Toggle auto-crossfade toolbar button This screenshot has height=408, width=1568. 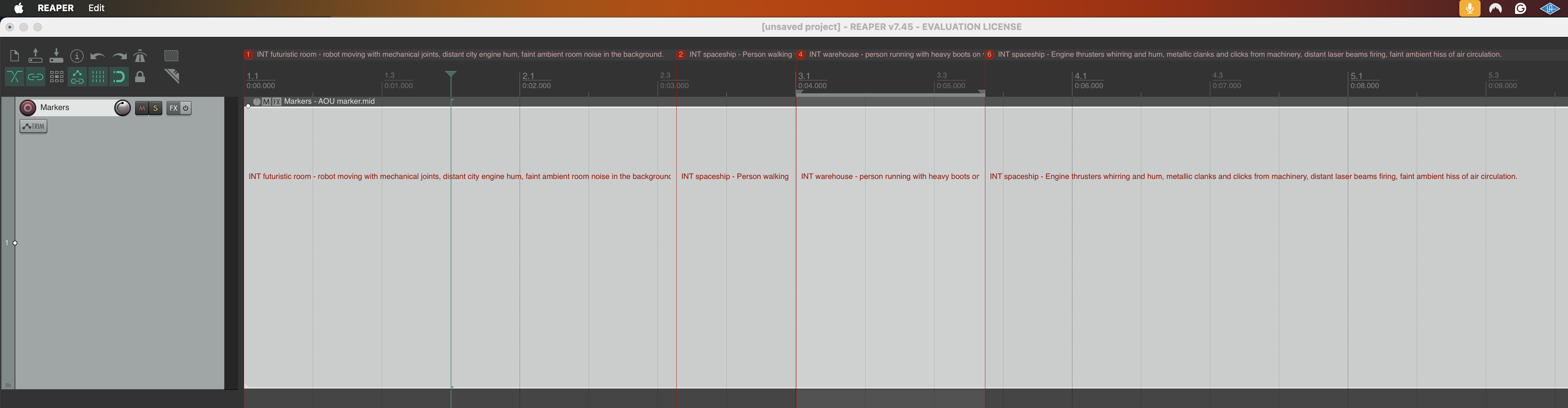coord(14,77)
